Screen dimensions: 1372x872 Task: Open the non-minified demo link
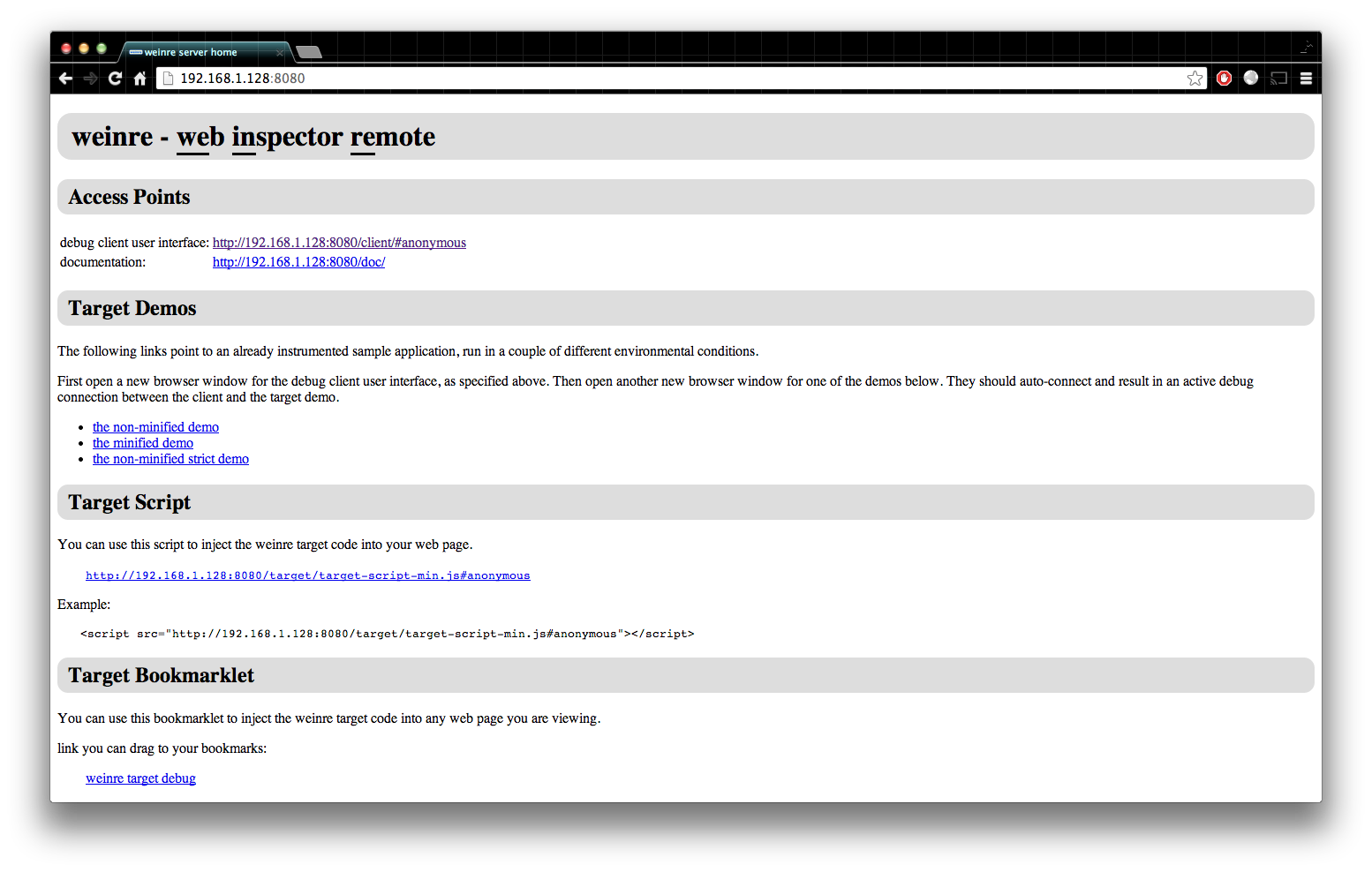(155, 427)
